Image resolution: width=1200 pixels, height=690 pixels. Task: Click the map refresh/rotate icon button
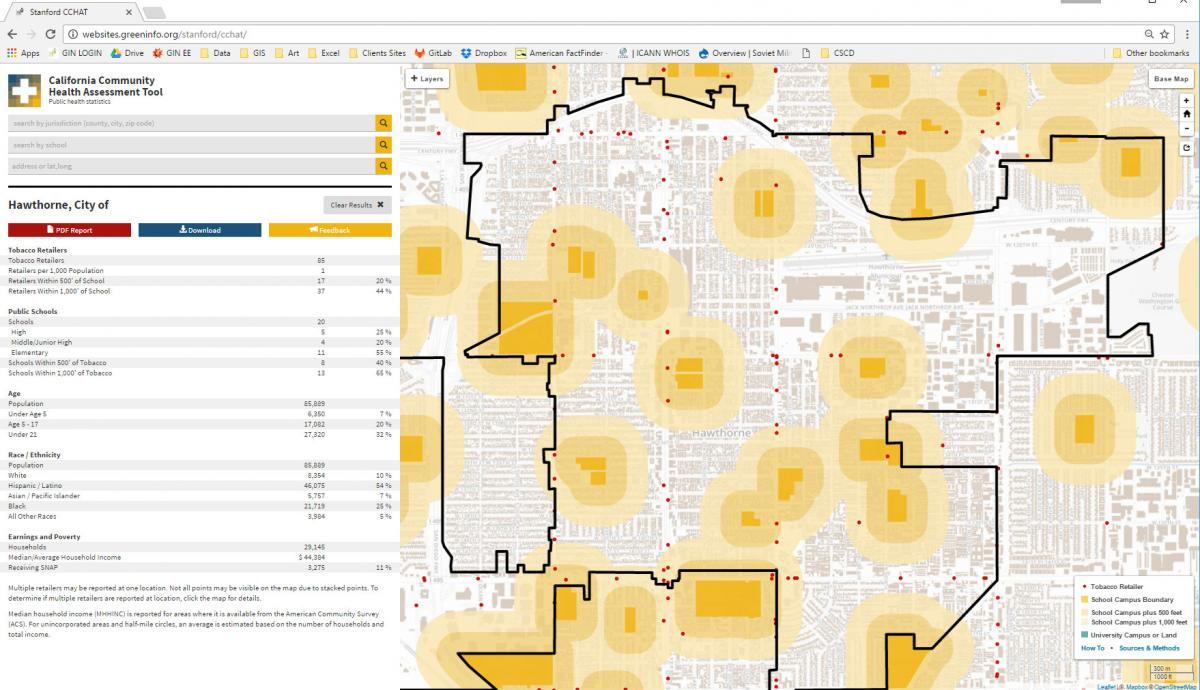(1186, 148)
